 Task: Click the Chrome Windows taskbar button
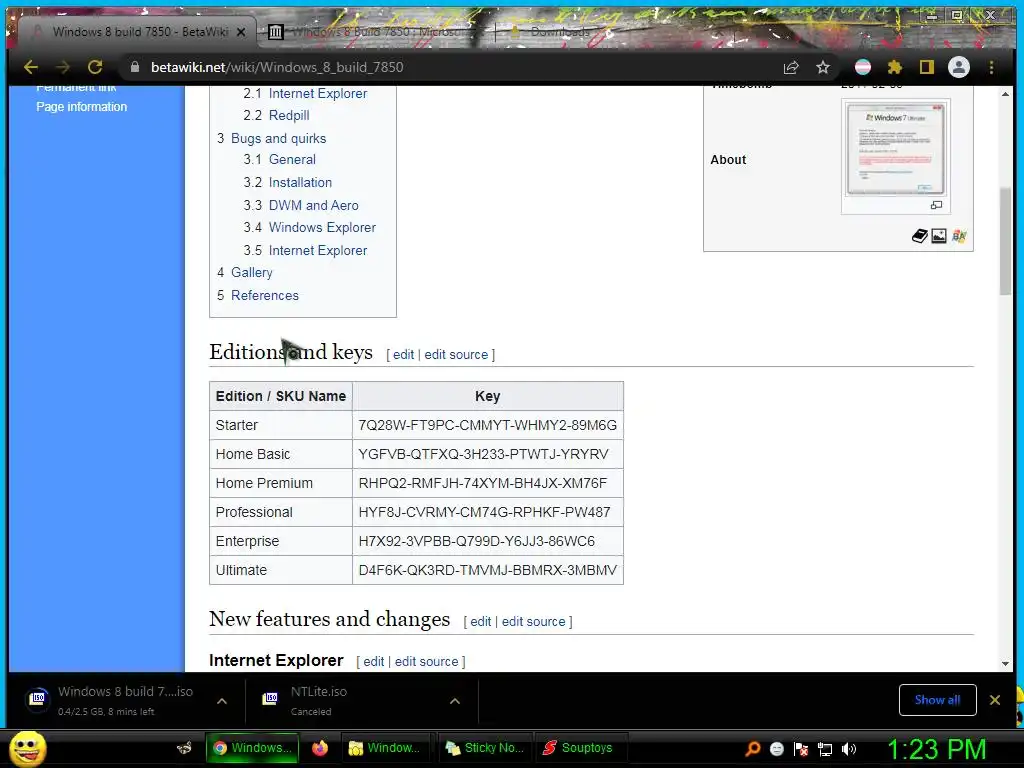252,748
